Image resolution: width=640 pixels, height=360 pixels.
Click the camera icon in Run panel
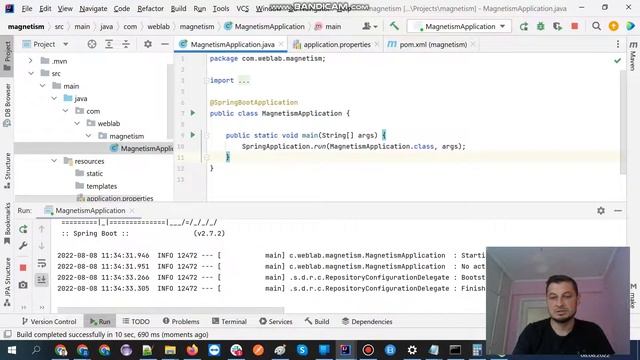(x=23, y=285)
